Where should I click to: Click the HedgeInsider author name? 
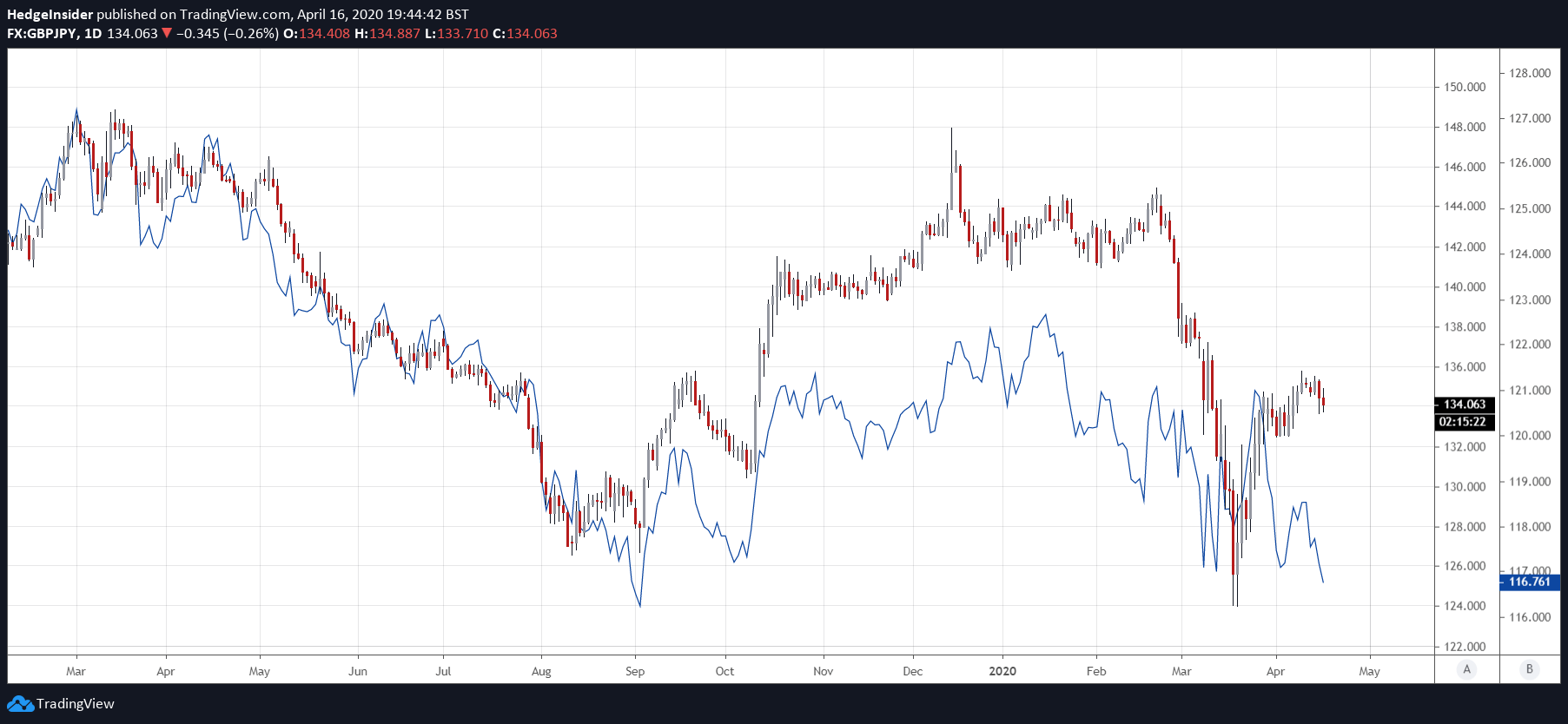tap(50, 14)
